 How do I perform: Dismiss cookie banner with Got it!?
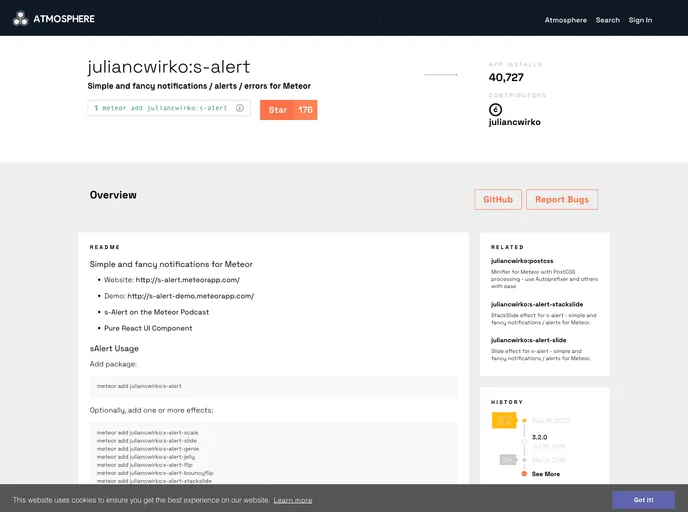[x=643, y=500]
